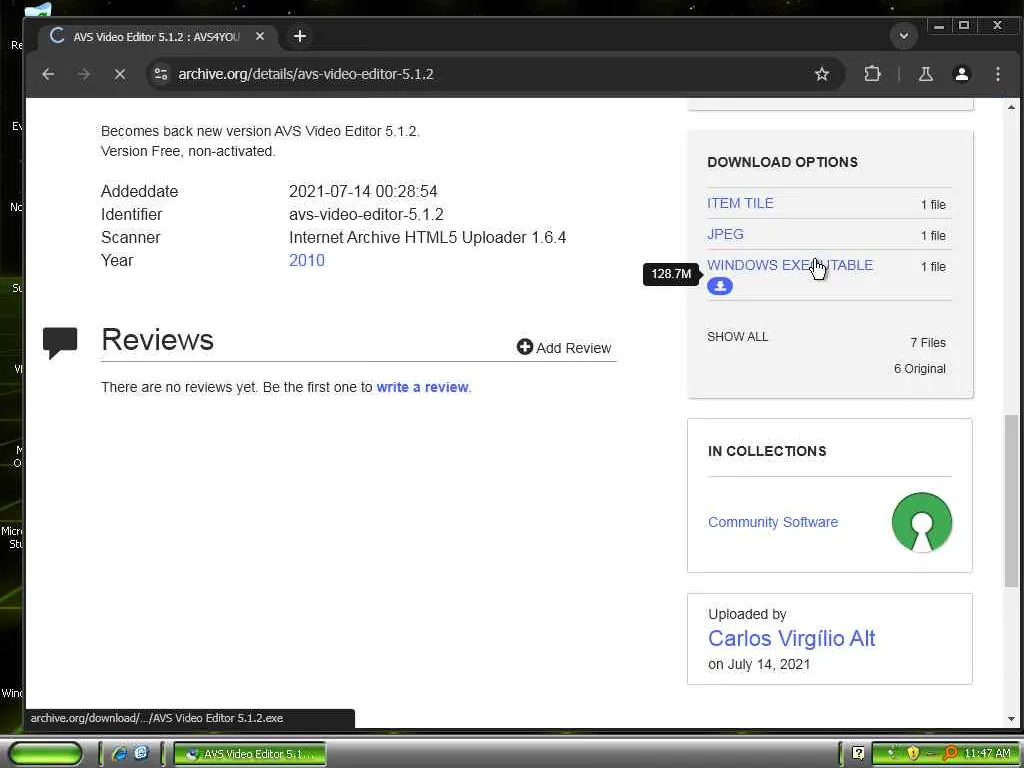This screenshot has width=1024, height=768.
Task: Launch Internet Explorer from quick launch
Action: 120,754
